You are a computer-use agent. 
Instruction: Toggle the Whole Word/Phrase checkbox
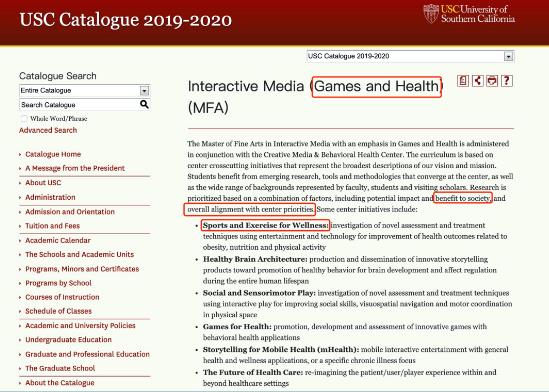24,118
